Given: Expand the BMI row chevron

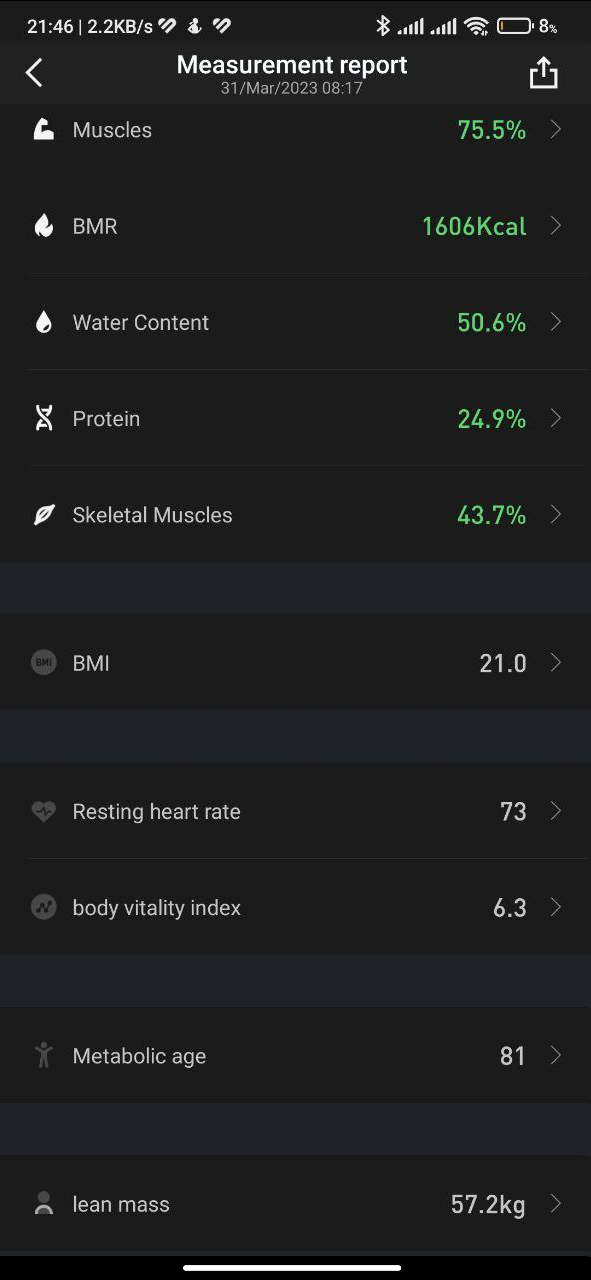Looking at the screenshot, I should point(556,662).
